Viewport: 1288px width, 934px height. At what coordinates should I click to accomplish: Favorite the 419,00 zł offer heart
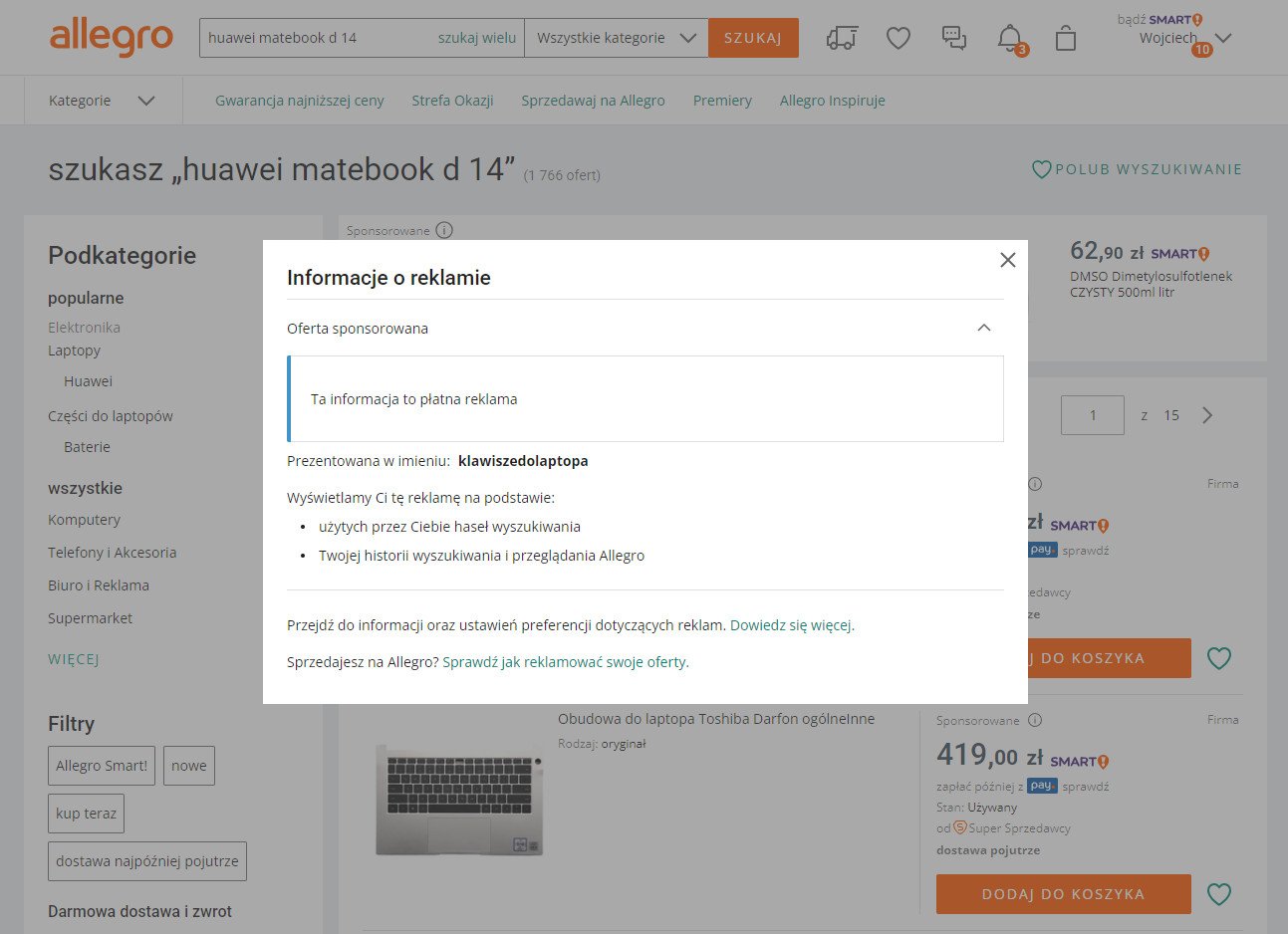(1219, 894)
